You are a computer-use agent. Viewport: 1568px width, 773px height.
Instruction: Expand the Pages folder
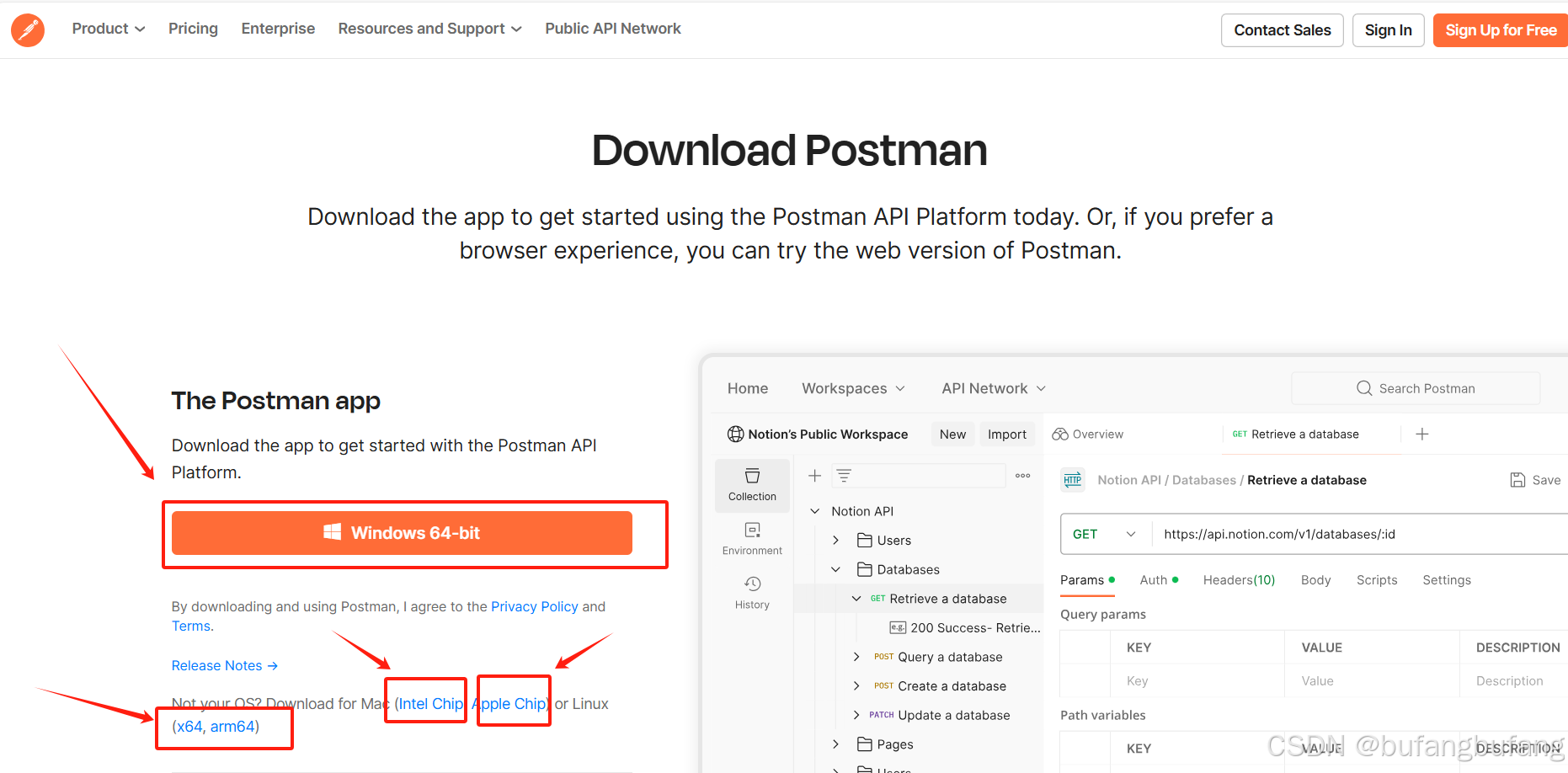point(835,744)
